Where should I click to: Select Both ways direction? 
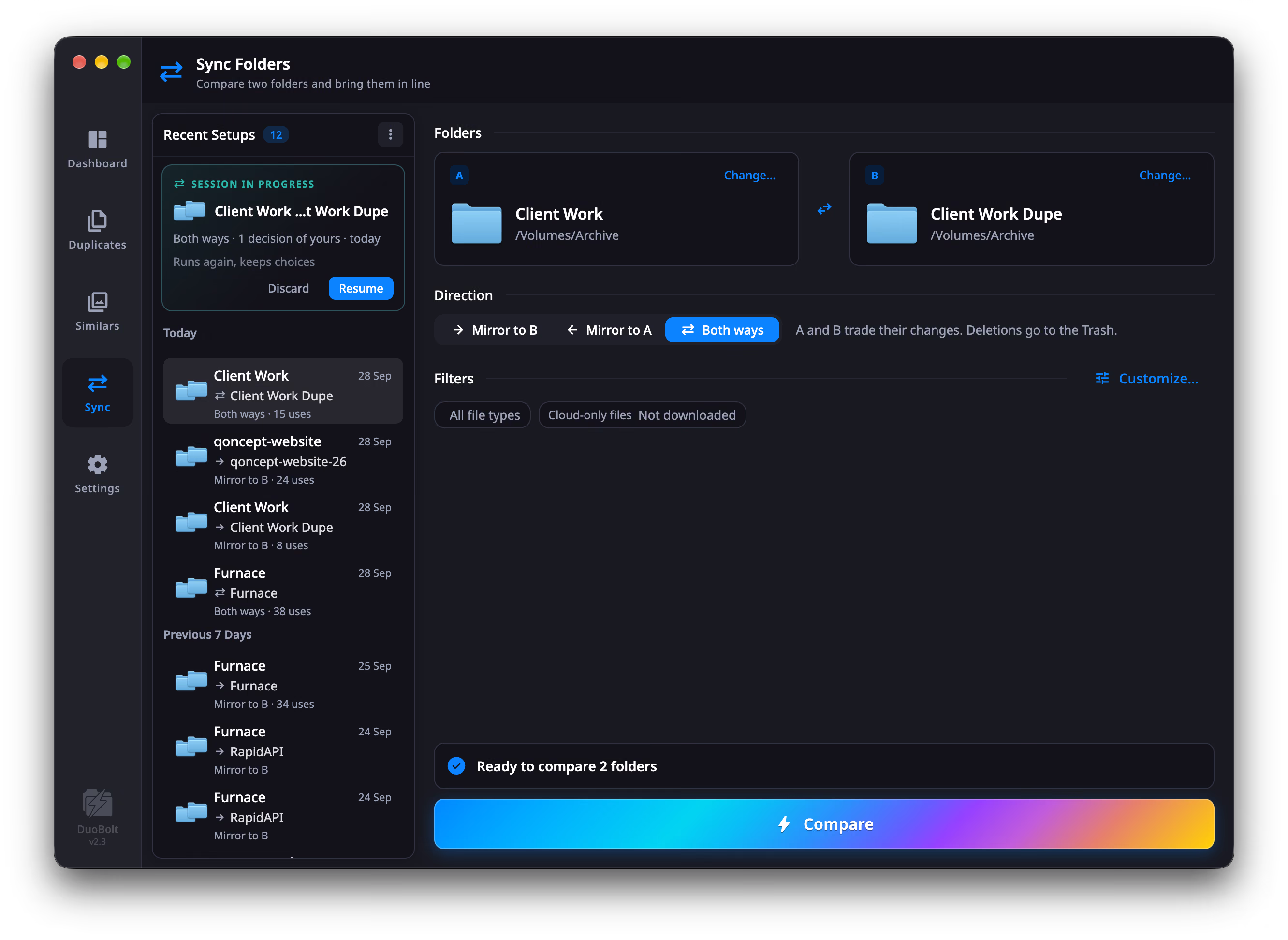coord(722,330)
